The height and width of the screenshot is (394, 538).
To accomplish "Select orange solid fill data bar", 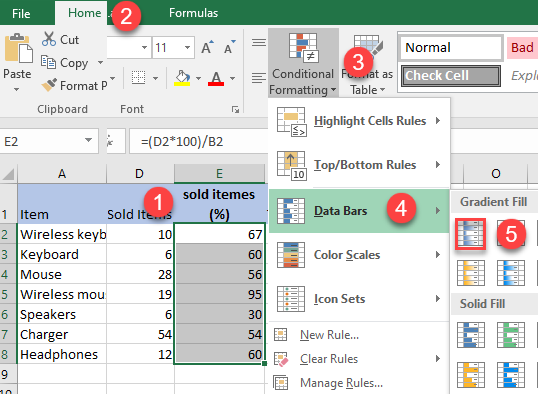I will click(471, 375).
